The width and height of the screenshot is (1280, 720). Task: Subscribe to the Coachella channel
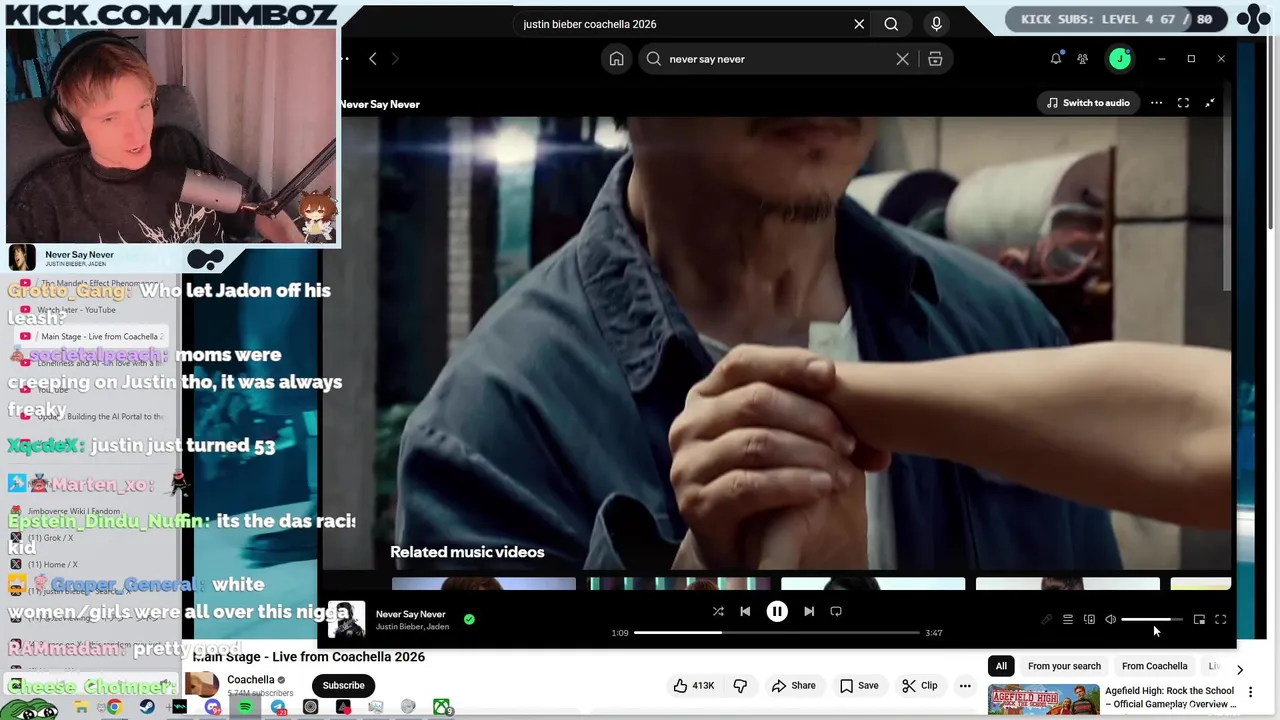point(343,685)
